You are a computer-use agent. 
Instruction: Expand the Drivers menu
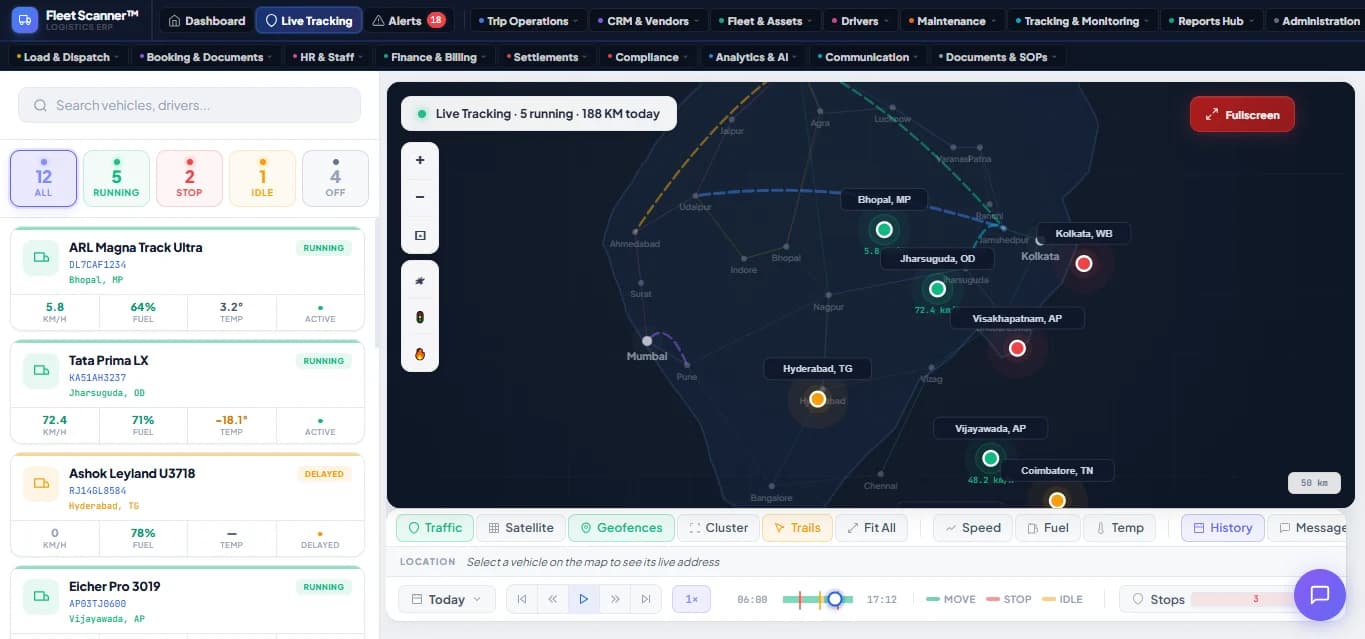coord(860,21)
